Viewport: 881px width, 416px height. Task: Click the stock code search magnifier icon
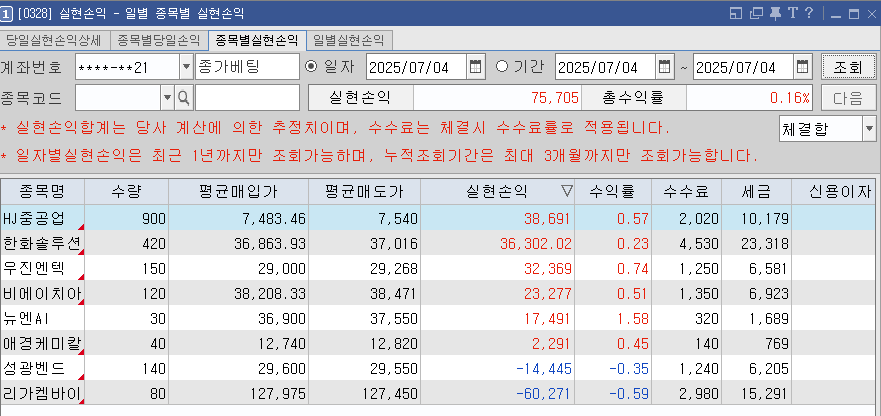(183, 98)
